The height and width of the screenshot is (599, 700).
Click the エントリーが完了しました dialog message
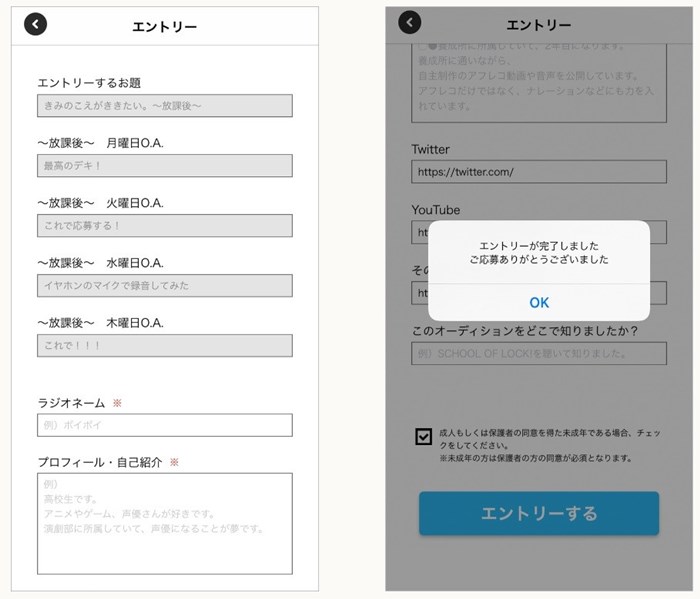(539, 252)
